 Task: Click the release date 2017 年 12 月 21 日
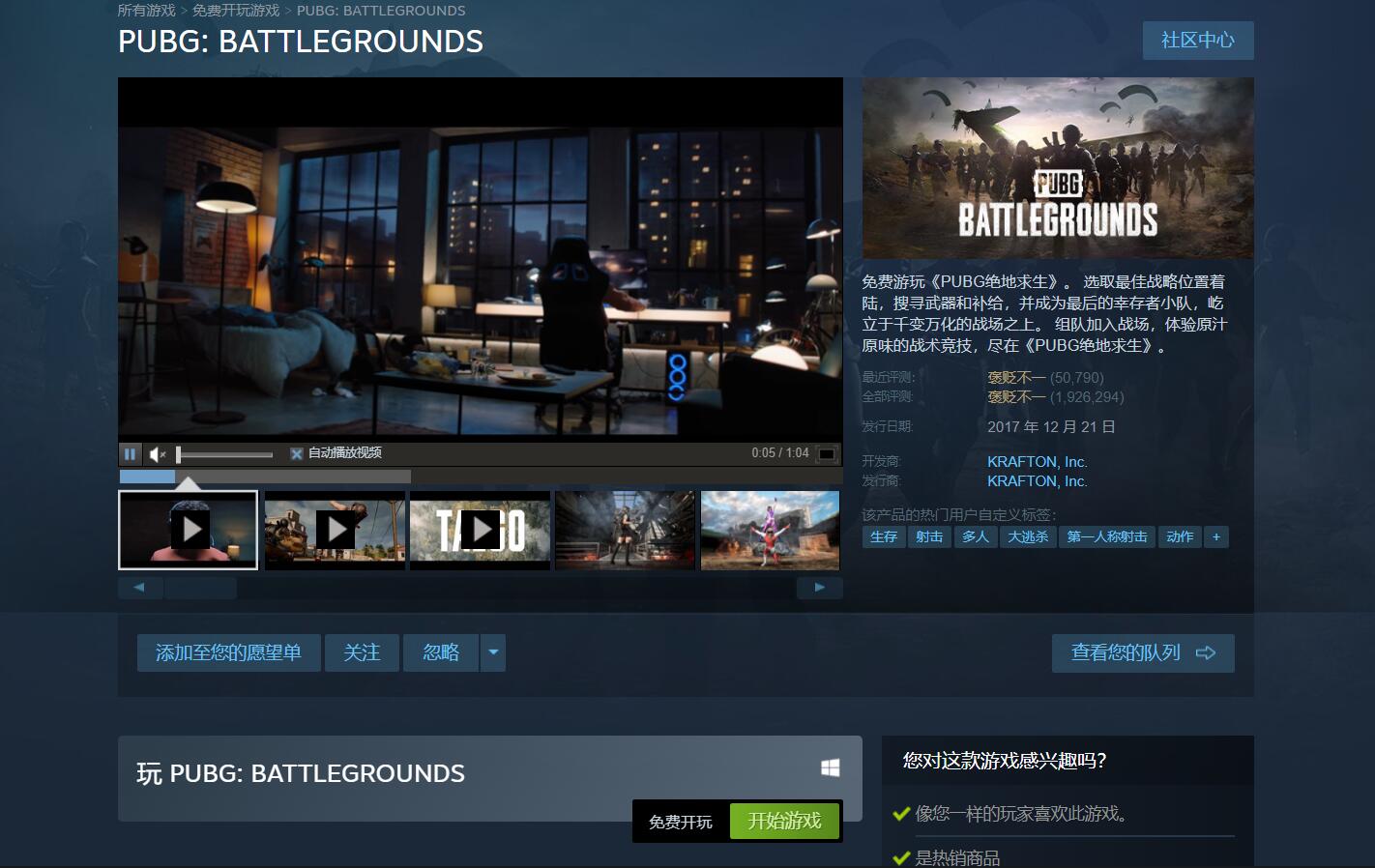(1051, 426)
